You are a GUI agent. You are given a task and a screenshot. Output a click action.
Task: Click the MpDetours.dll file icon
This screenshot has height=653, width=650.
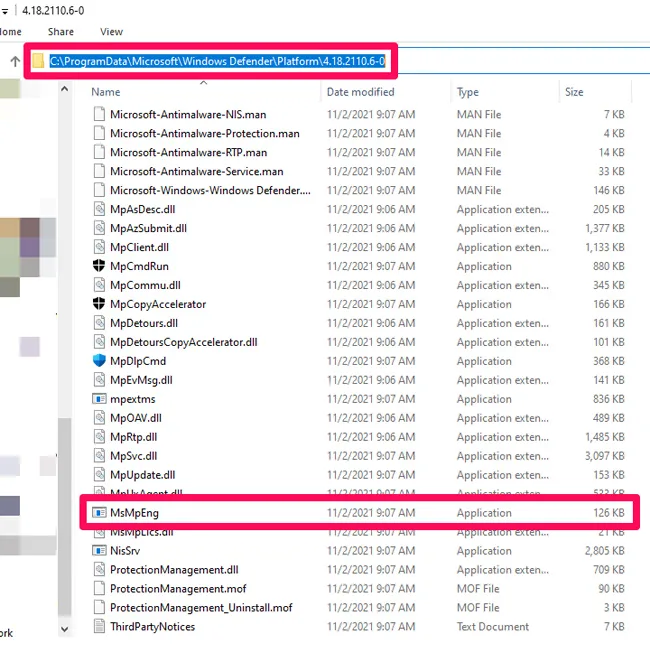pos(99,323)
